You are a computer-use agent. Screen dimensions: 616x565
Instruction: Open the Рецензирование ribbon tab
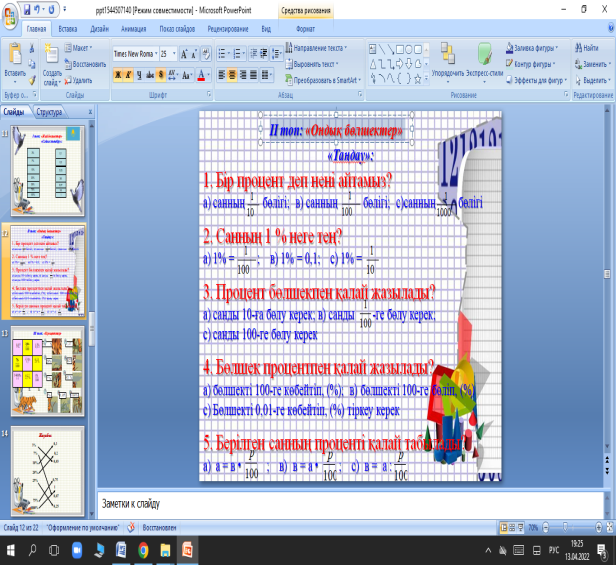228,29
